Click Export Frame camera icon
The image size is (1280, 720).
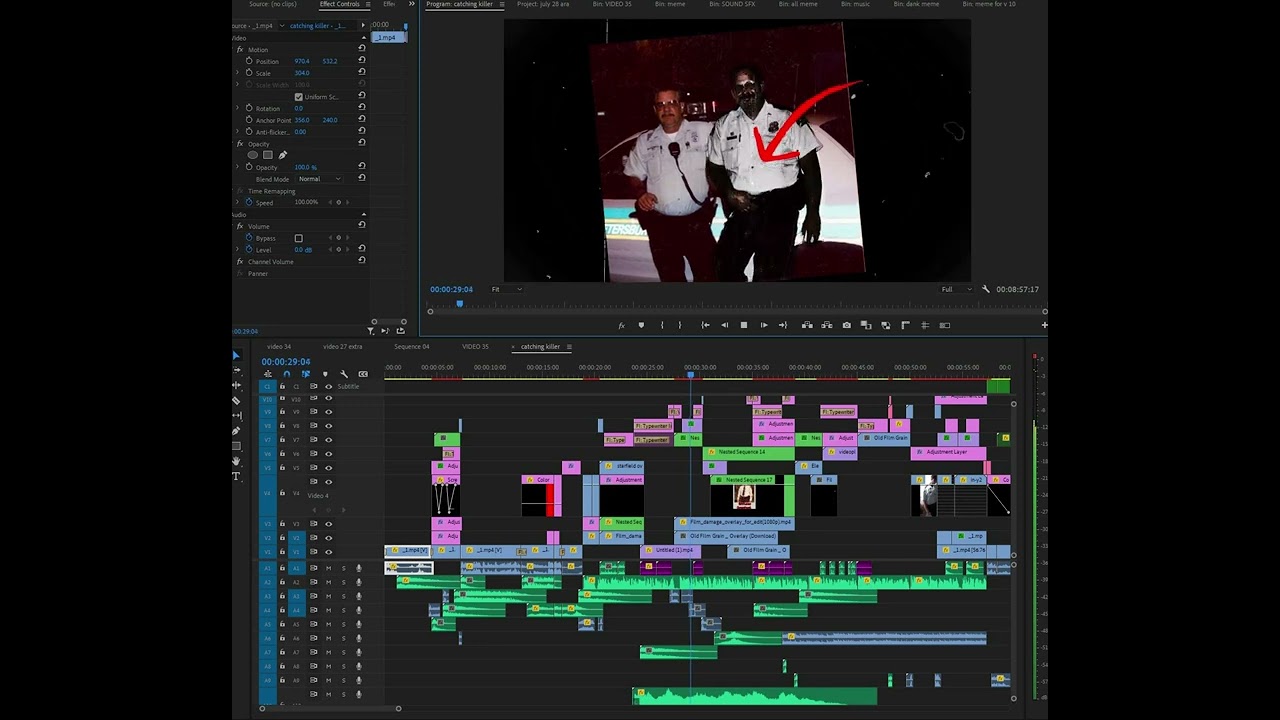(x=846, y=325)
